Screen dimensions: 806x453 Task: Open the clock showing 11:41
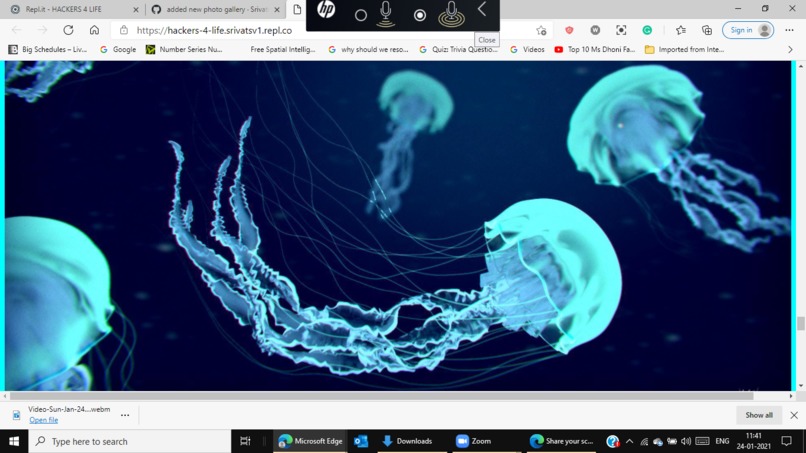point(754,441)
